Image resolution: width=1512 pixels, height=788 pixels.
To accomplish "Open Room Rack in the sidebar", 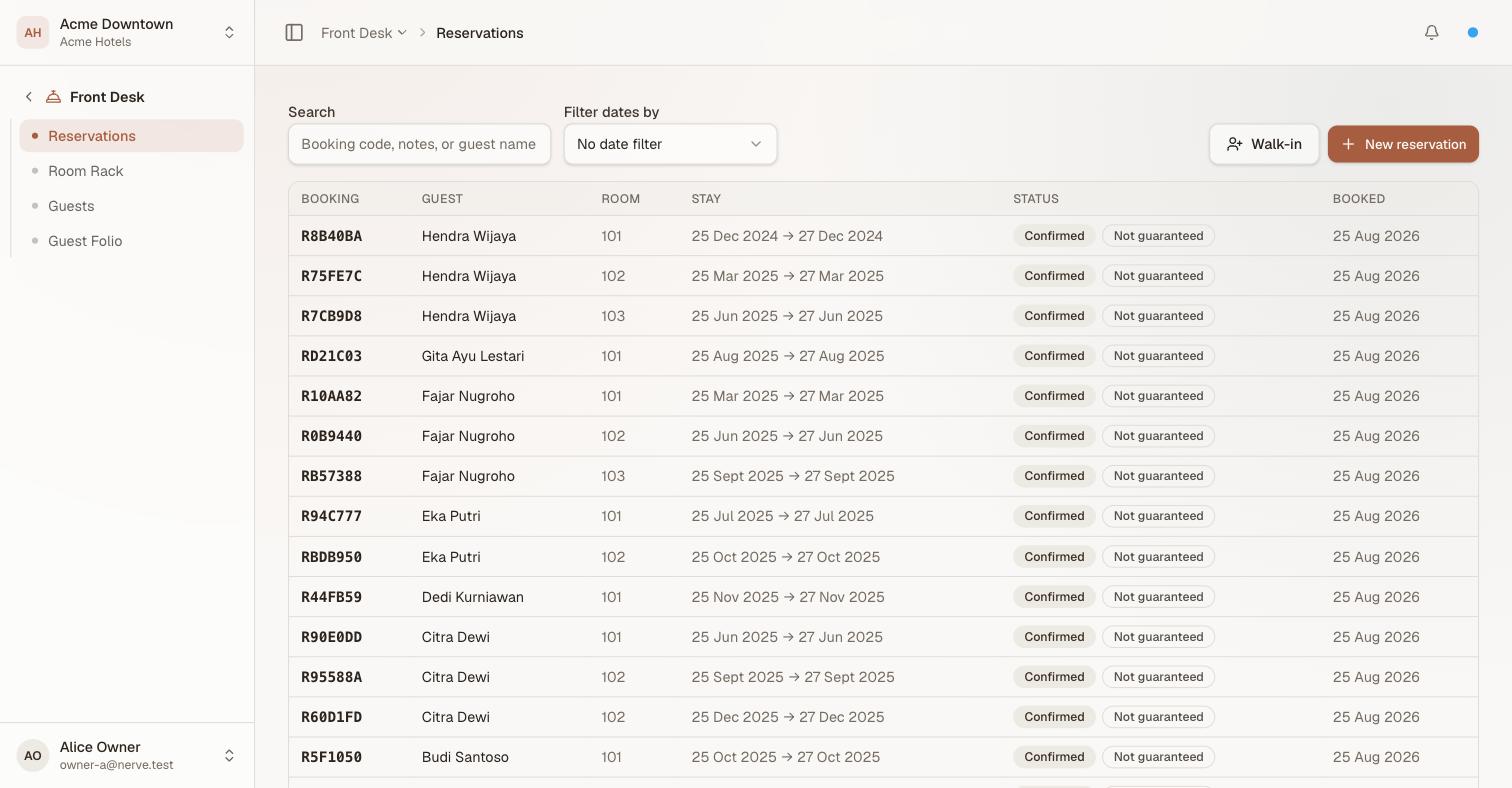I will 131,171.
